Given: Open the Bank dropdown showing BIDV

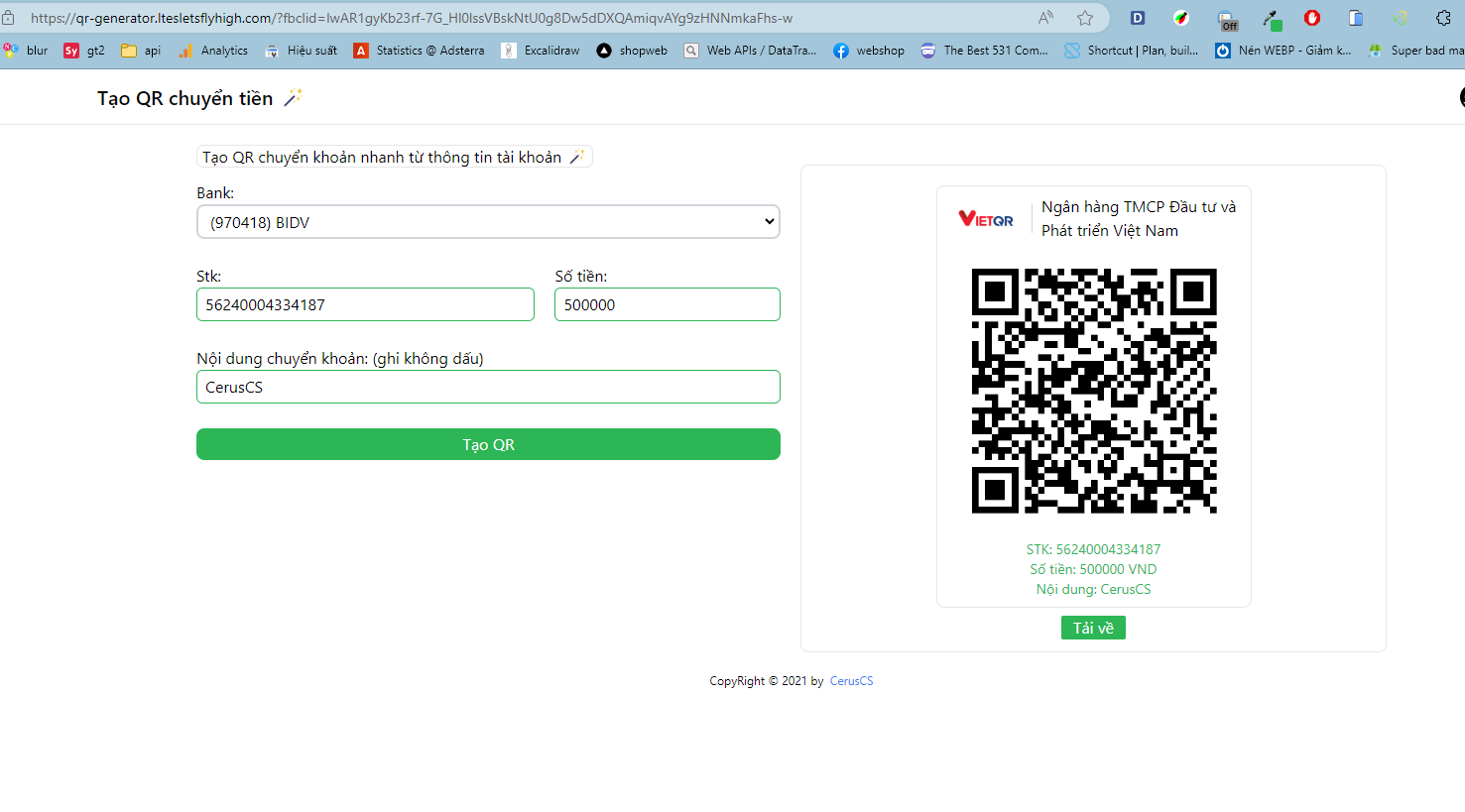Looking at the screenshot, I should click(x=488, y=222).
